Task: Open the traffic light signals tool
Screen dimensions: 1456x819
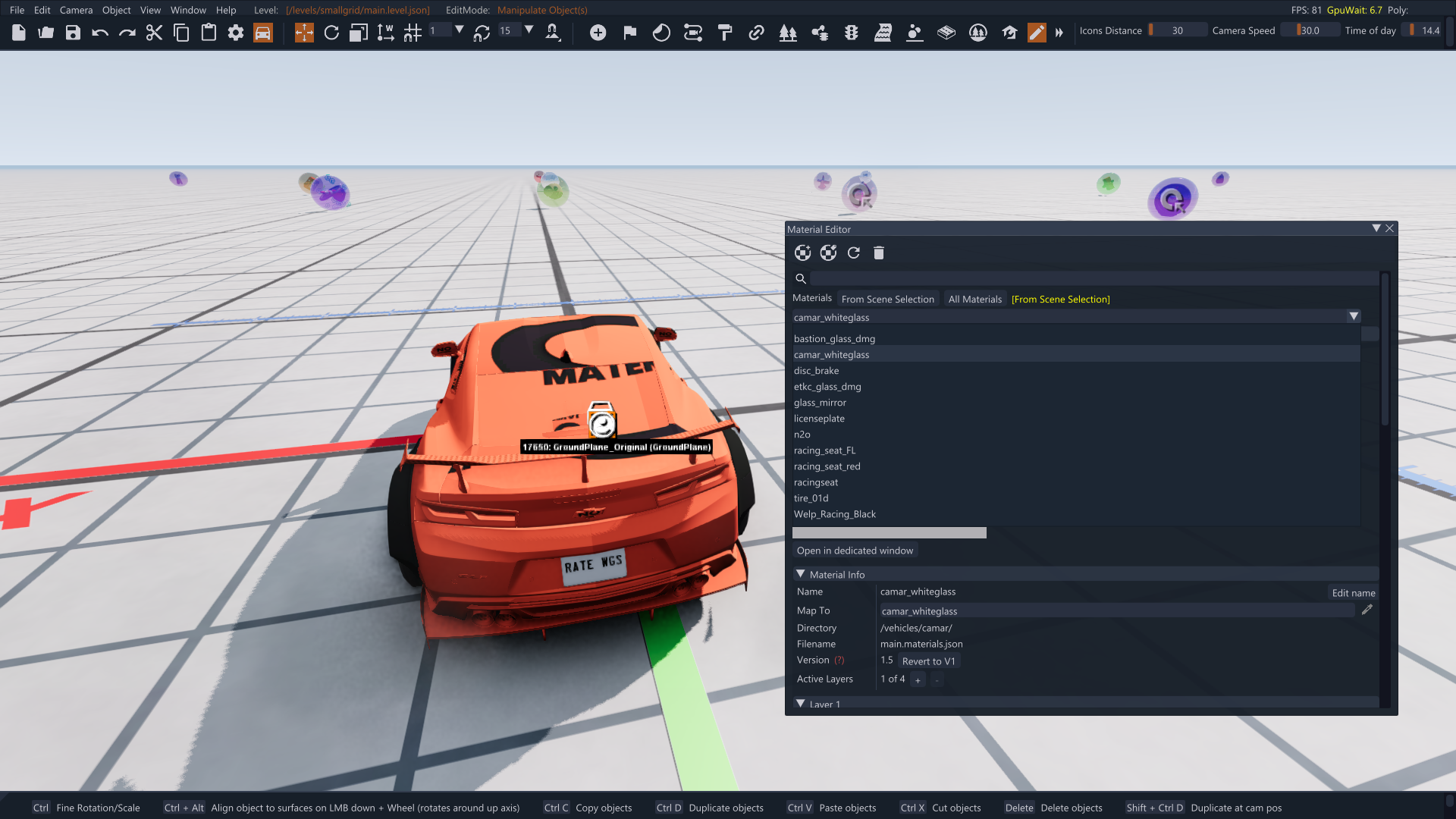Action: 852,33
